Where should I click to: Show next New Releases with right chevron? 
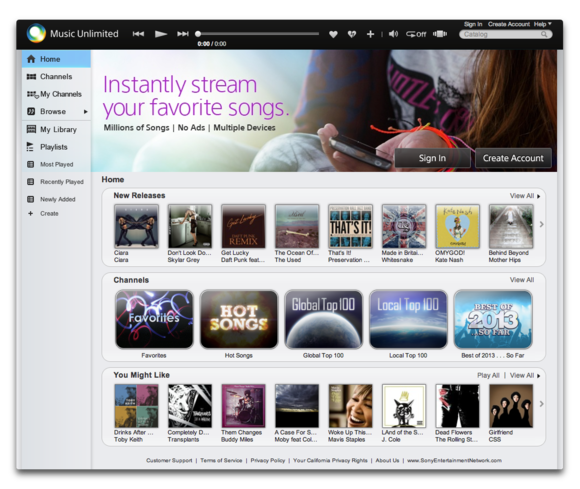click(542, 224)
